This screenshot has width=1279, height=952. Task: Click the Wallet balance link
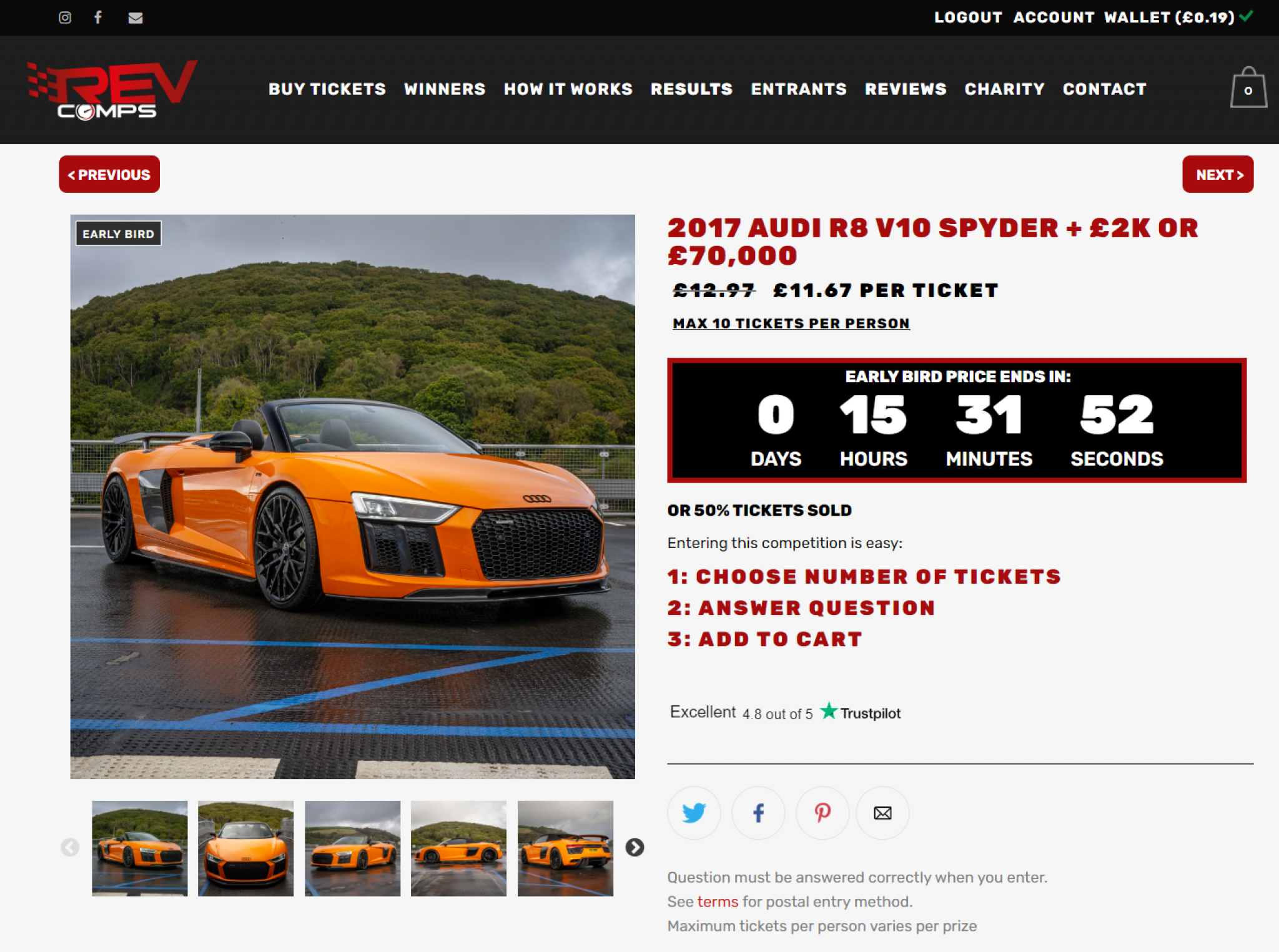pyautogui.click(x=1170, y=17)
